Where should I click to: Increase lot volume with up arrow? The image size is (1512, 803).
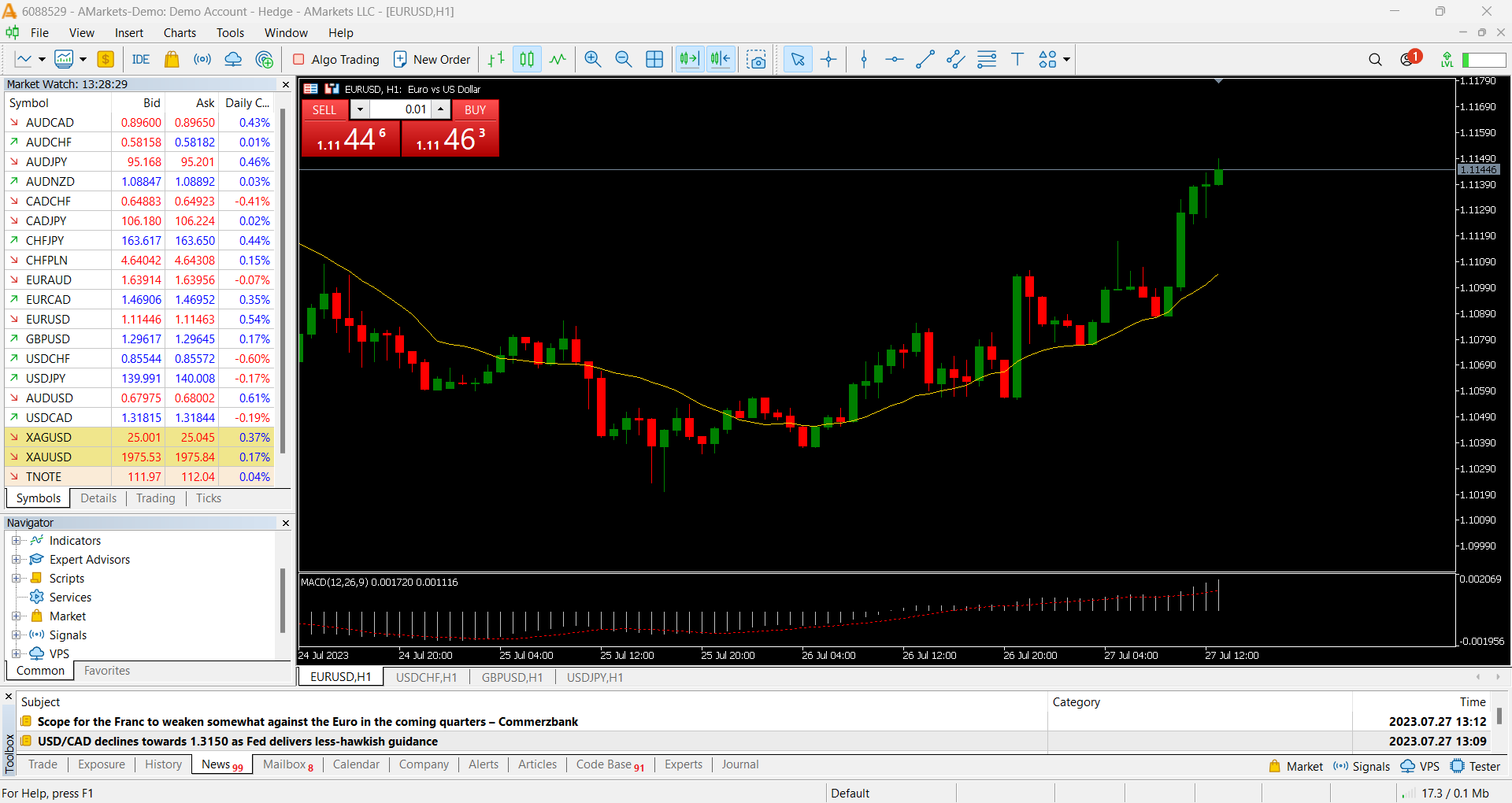[441, 109]
